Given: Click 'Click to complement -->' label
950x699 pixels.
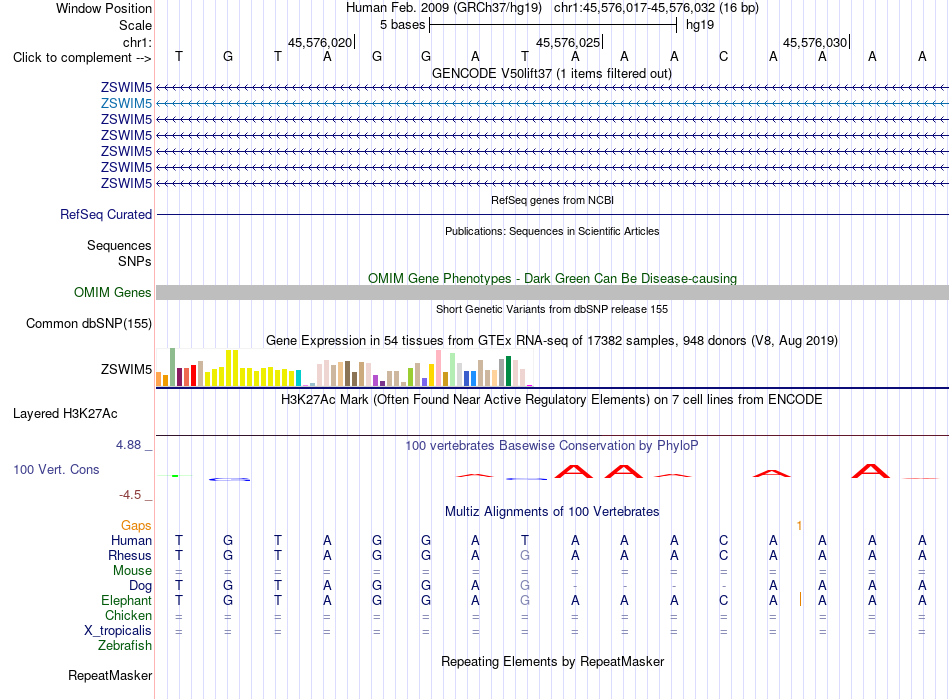Looking at the screenshot, I should click(x=82, y=58).
